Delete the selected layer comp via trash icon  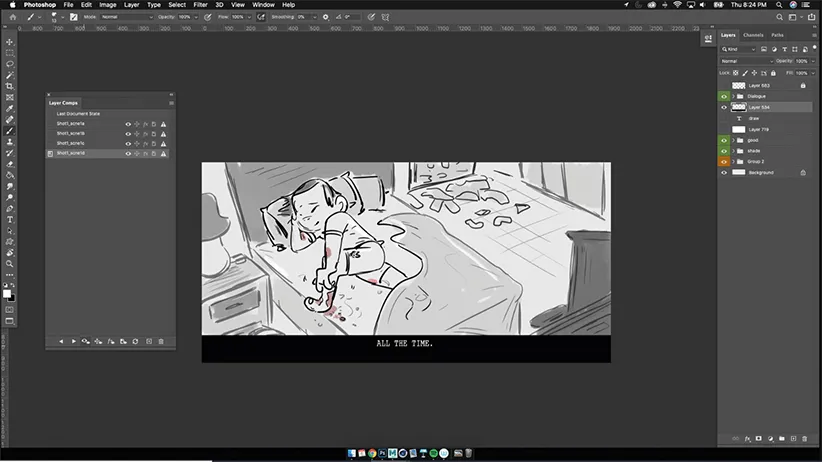tap(161, 341)
